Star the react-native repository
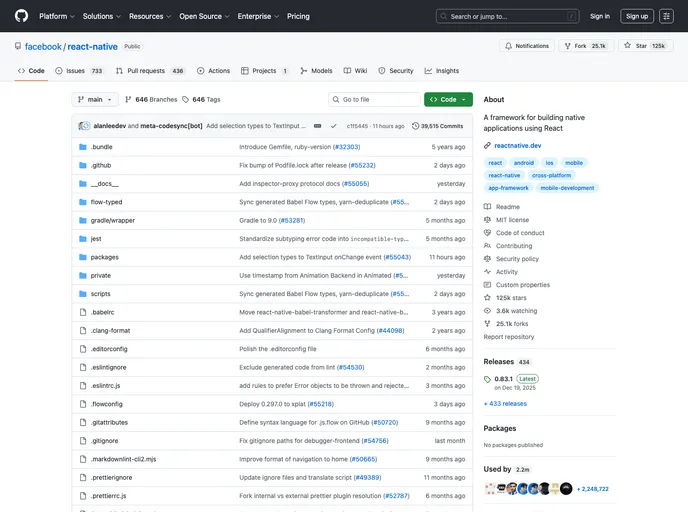Image resolution: width=688 pixels, height=512 pixels. point(642,46)
